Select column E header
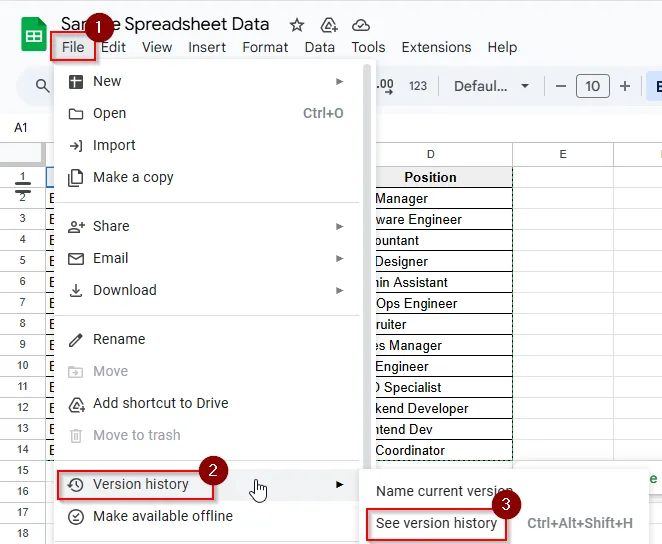The image size is (662, 544). (563, 154)
